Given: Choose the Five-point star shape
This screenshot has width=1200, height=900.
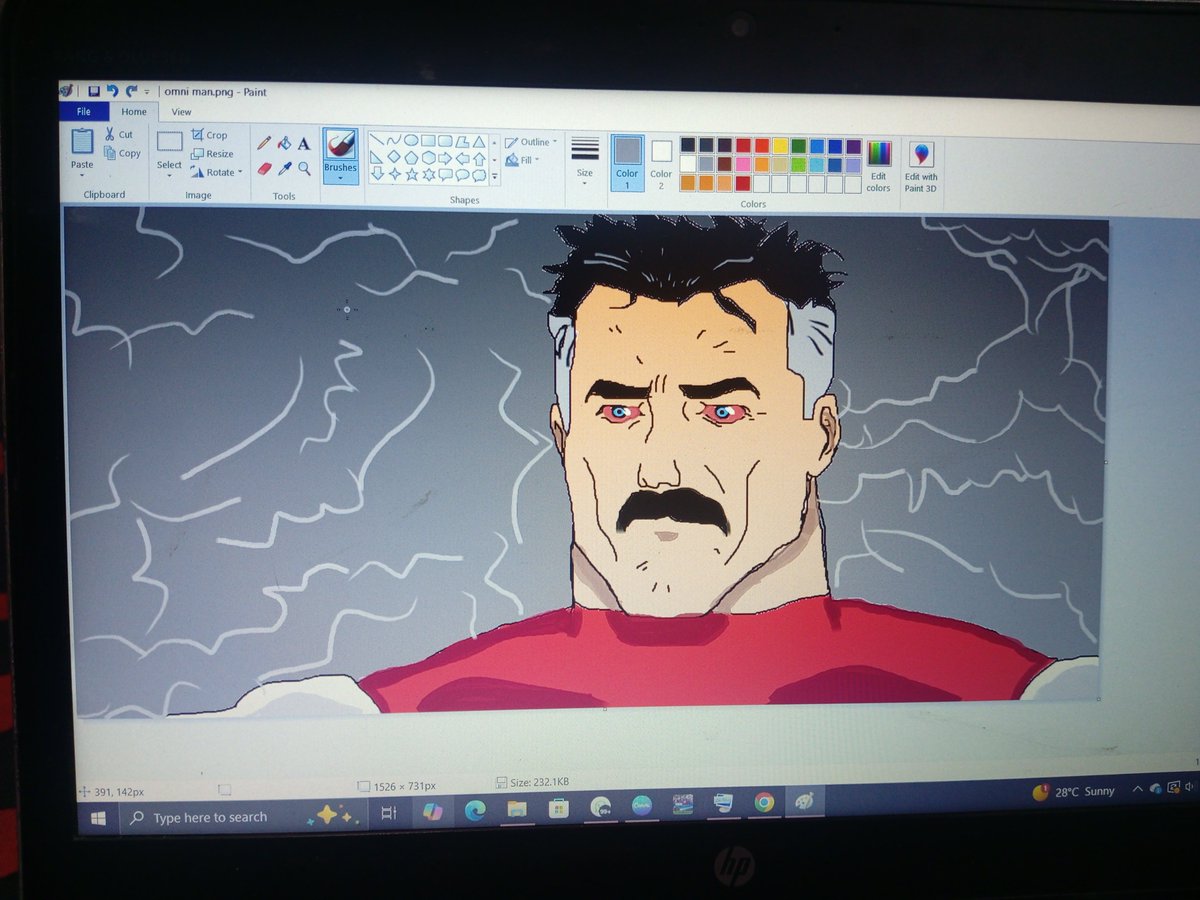Looking at the screenshot, I should pos(411,174).
